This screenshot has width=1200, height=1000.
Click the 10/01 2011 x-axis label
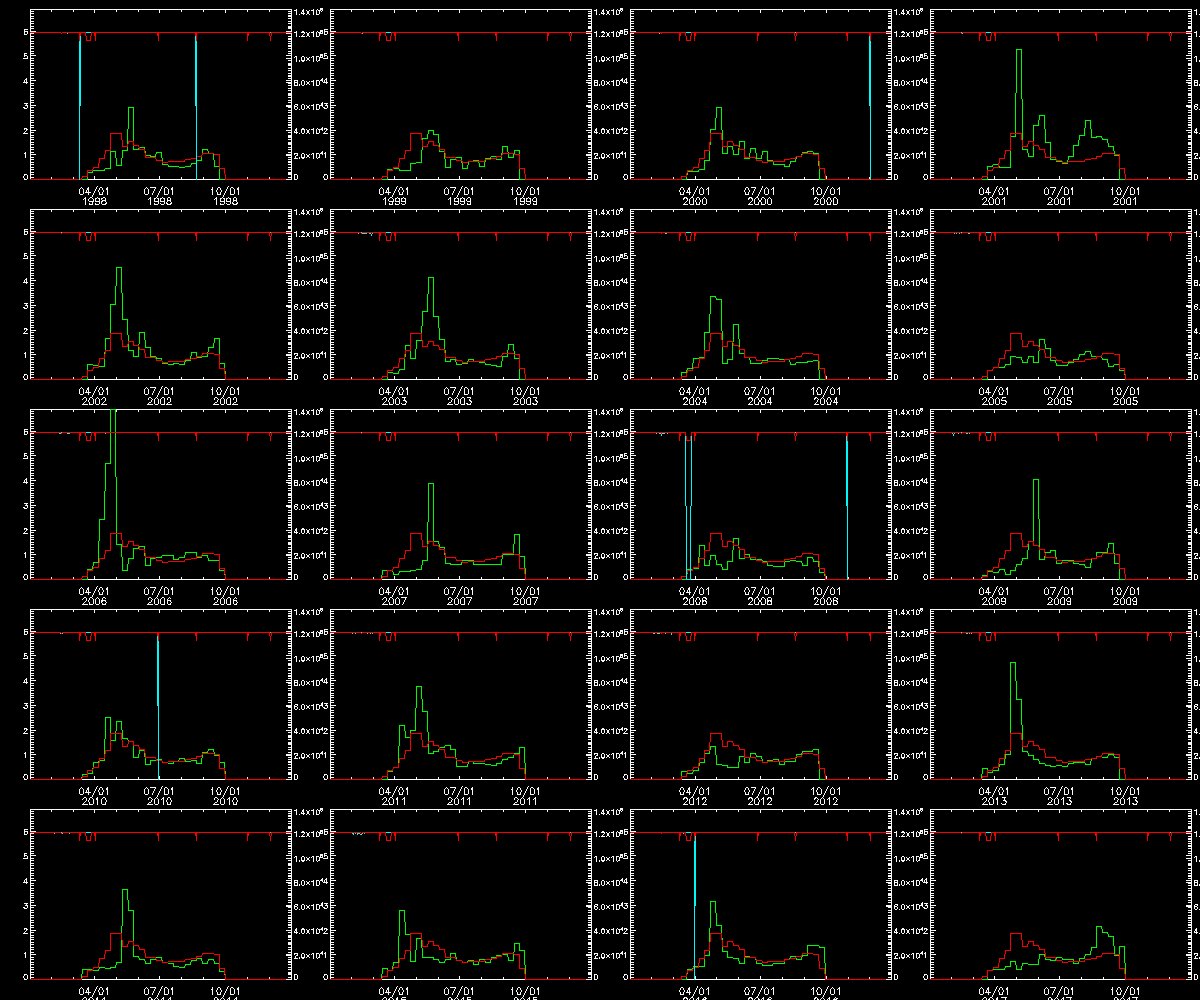tap(524, 796)
